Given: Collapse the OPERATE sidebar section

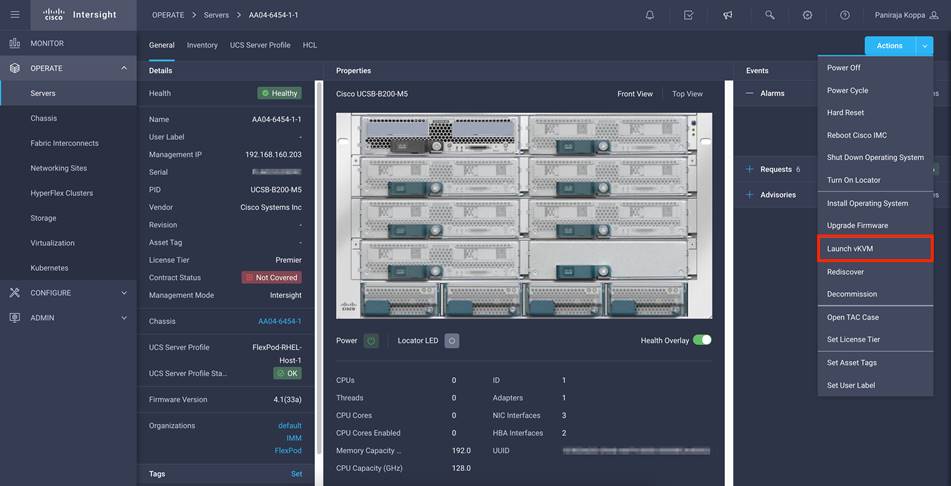Looking at the screenshot, I should 124,68.
